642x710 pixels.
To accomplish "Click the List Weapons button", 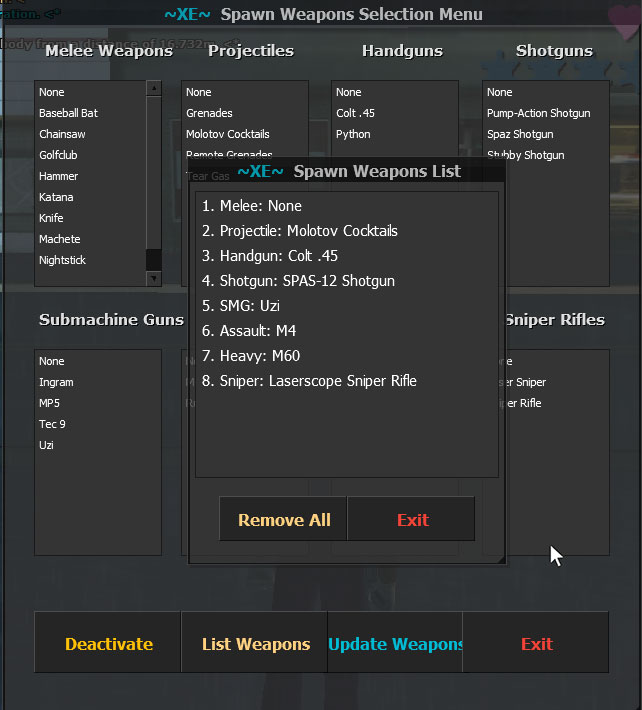I will (254, 643).
